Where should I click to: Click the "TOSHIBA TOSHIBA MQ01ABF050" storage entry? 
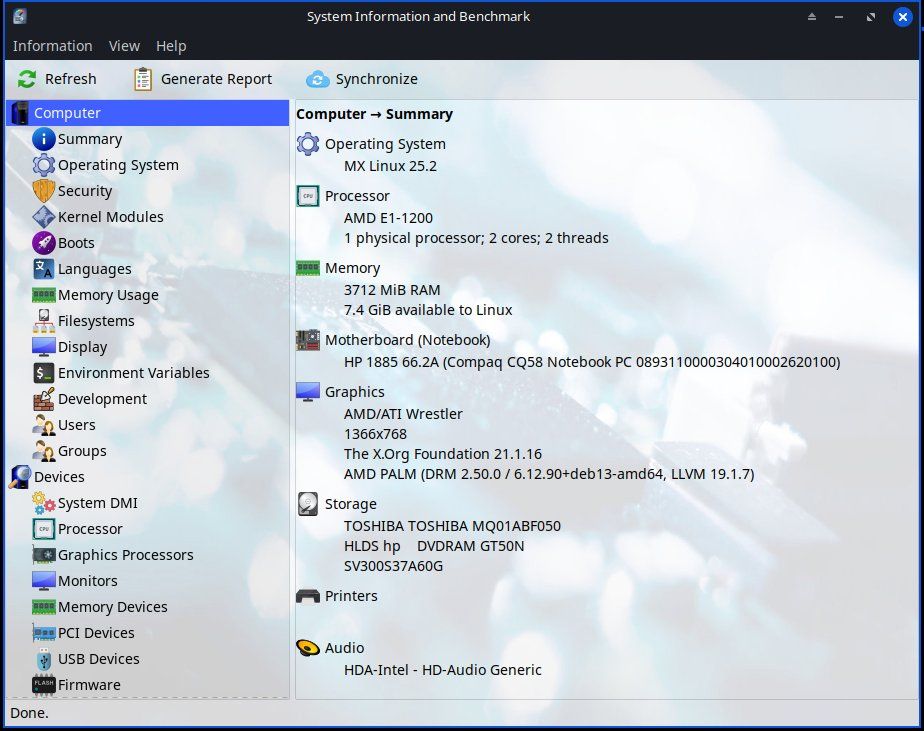coord(452,526)
